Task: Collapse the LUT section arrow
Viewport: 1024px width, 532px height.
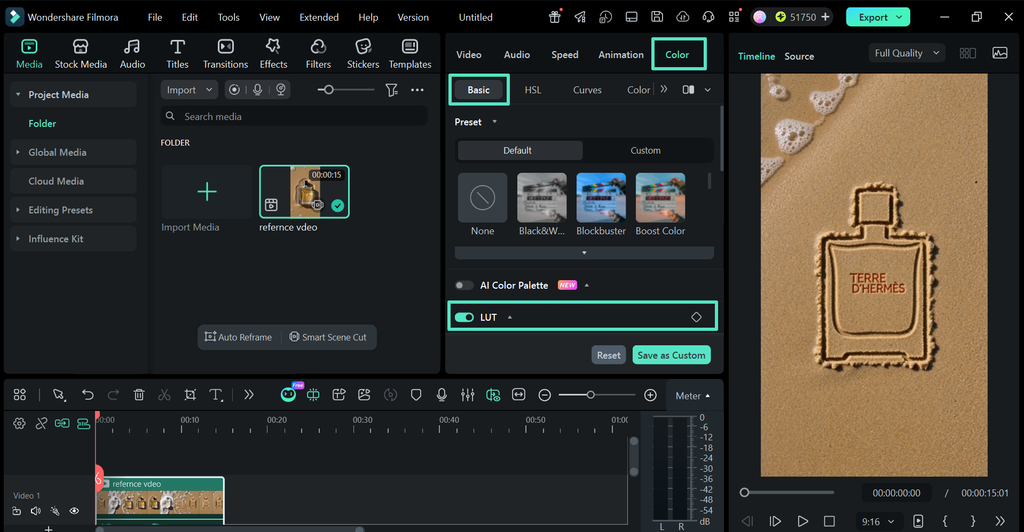Action: [509, 317]
